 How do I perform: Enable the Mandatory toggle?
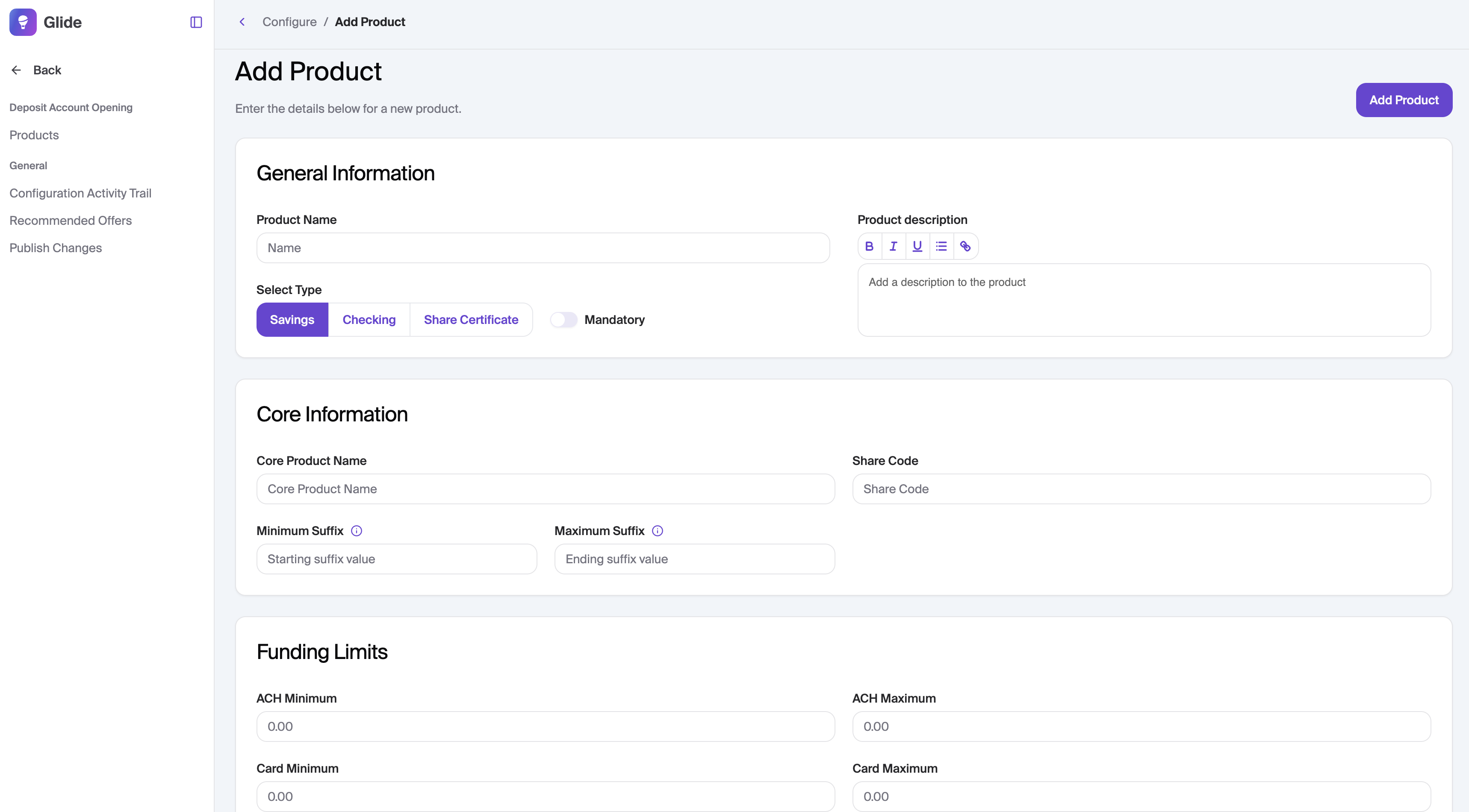[x=563, y=320]
